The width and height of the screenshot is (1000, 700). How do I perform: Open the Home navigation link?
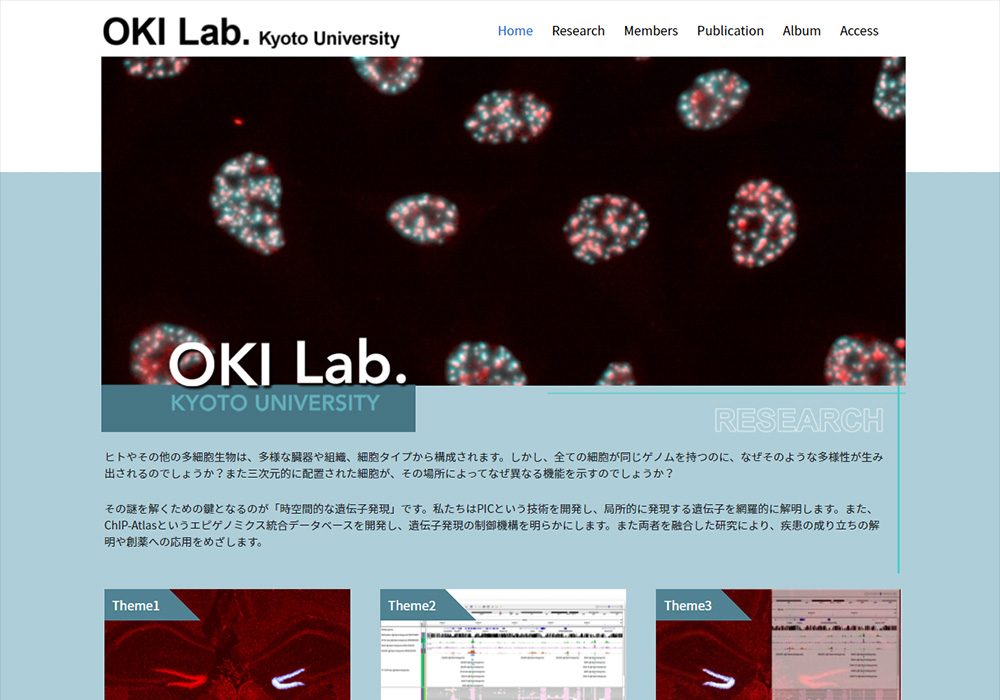(515, 31)
